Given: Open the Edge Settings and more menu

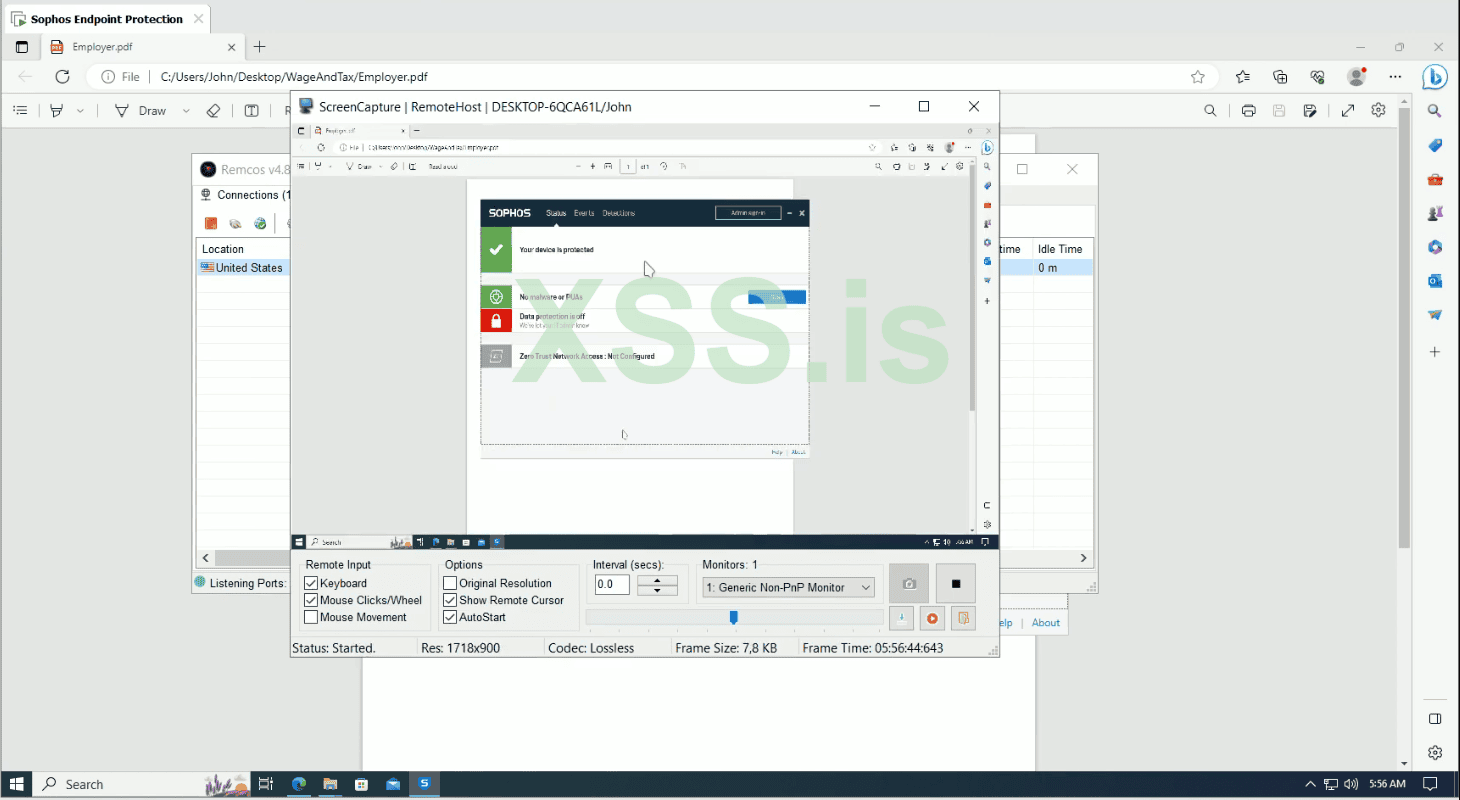Looking at the screenshot, I should [x=1395, y=77].
